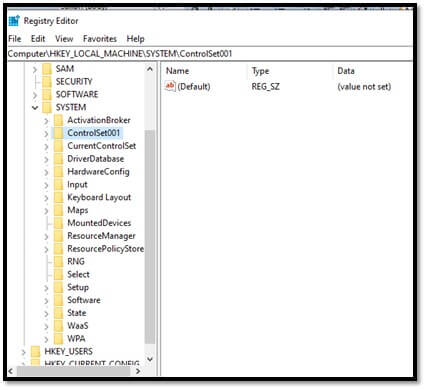Expand the SAM key

coord(35,69)
